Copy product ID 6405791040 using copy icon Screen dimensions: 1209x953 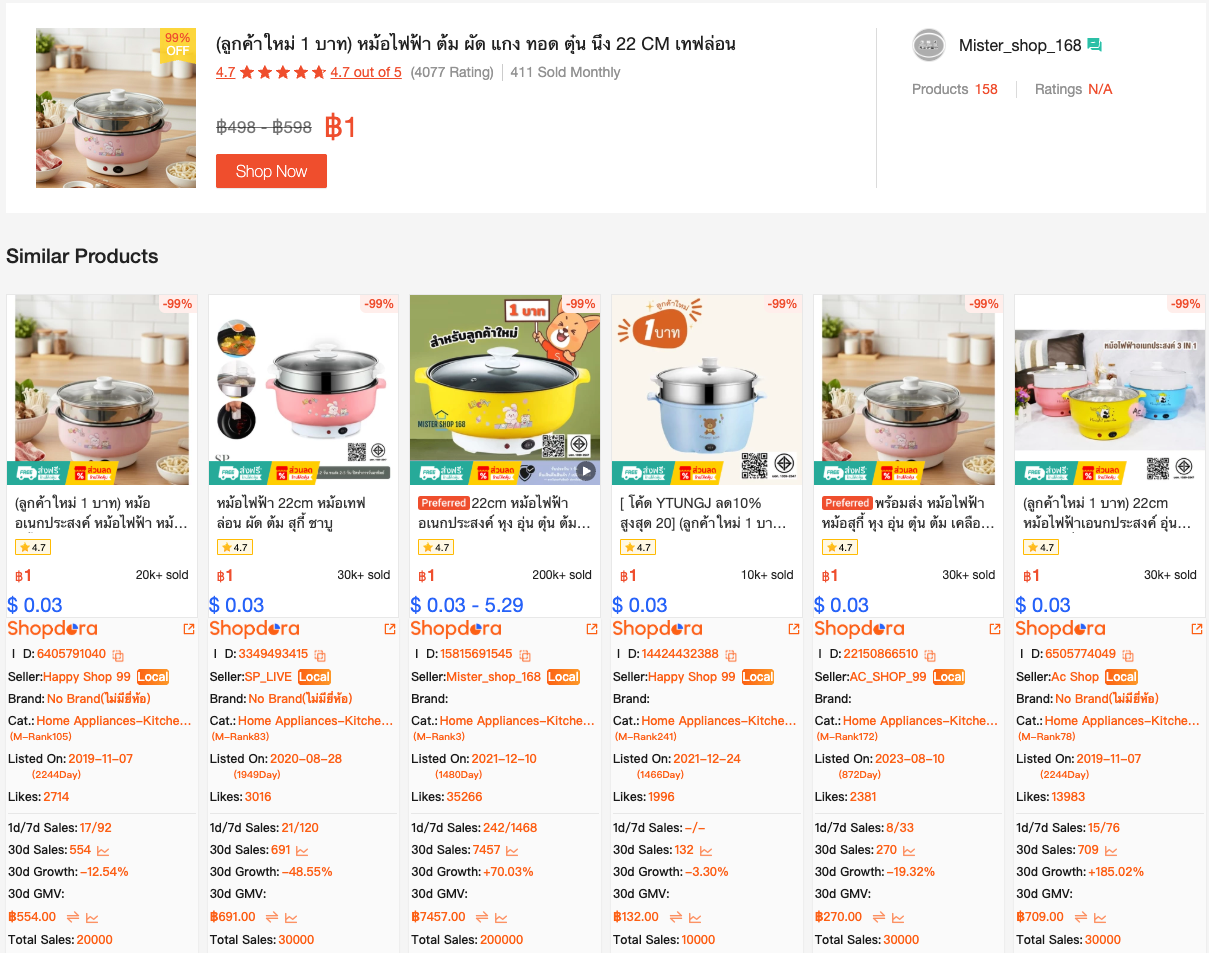click(x=118, y=655)
